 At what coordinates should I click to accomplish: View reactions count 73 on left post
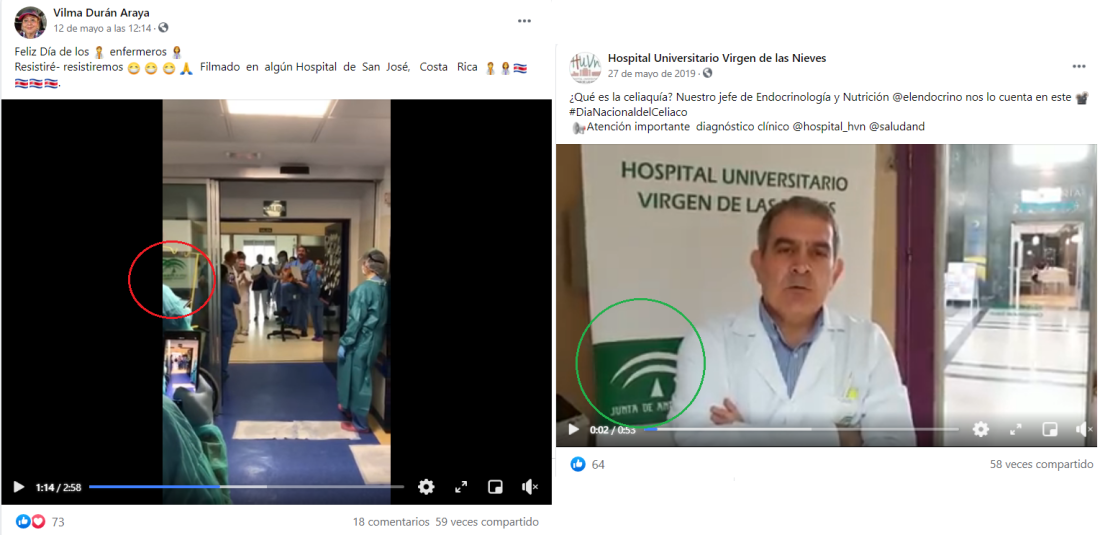[58, 522]
